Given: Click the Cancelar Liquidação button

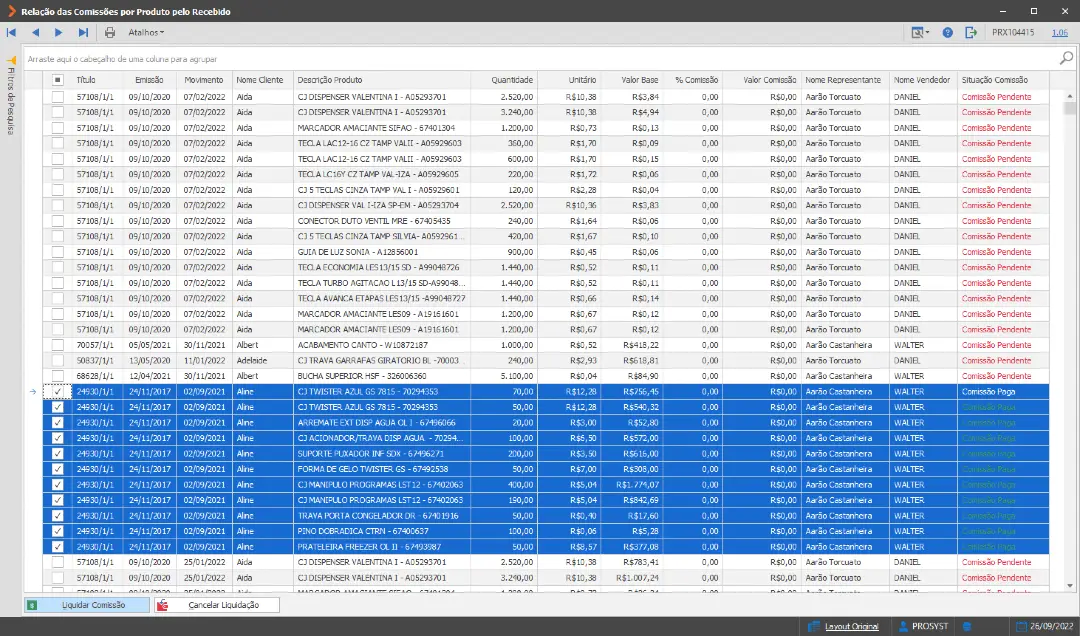Looking at the screenshot, I should point(216,605).
